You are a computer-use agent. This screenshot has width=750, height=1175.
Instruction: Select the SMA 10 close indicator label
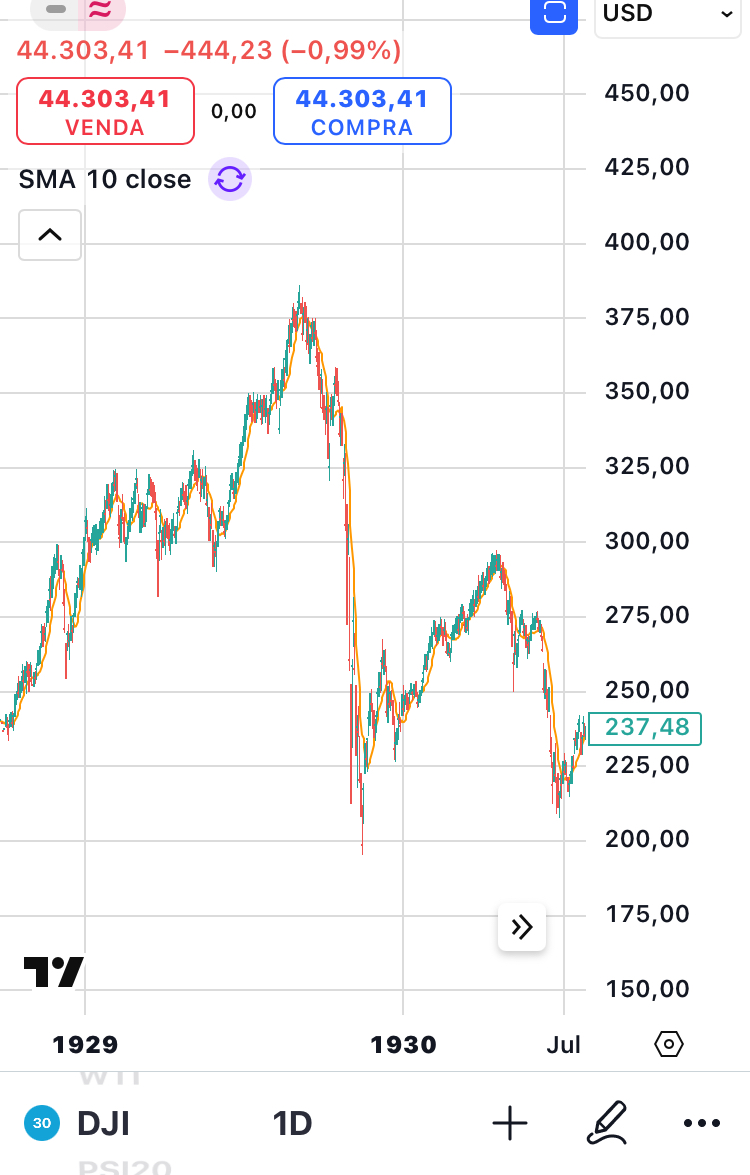[105, 180]
